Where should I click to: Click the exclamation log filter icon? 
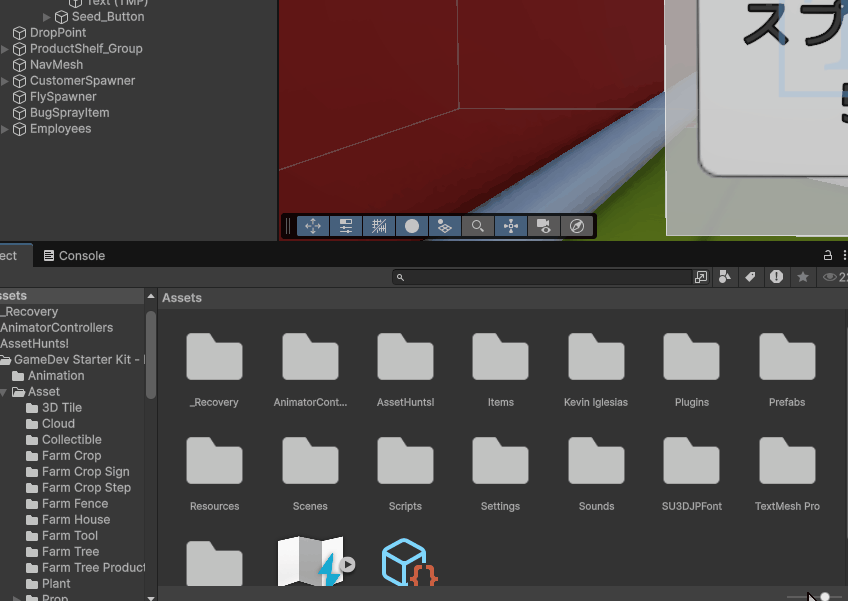click(776, 277)
